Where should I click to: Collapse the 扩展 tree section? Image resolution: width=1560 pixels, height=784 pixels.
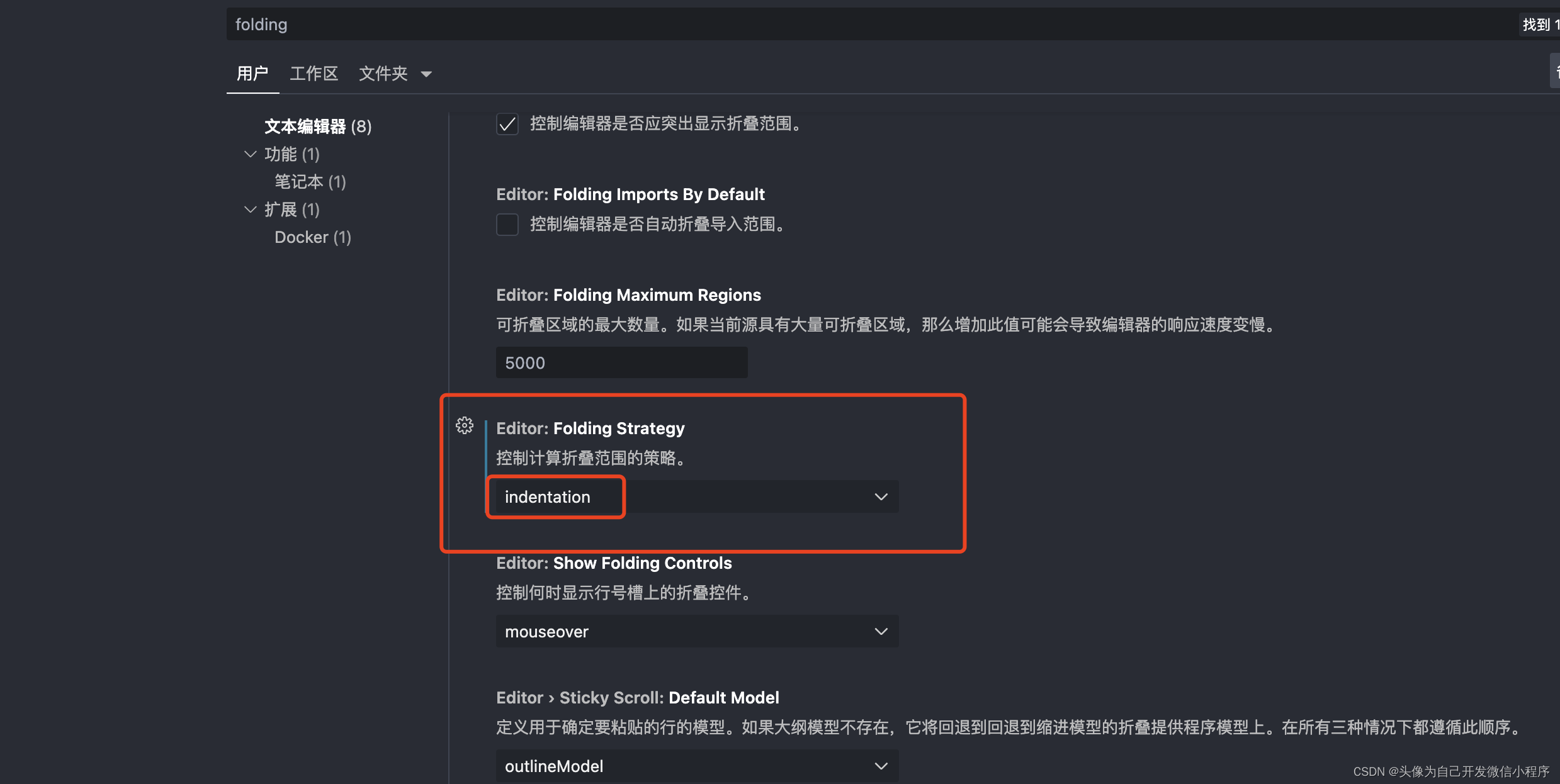(x=251, y=210)
